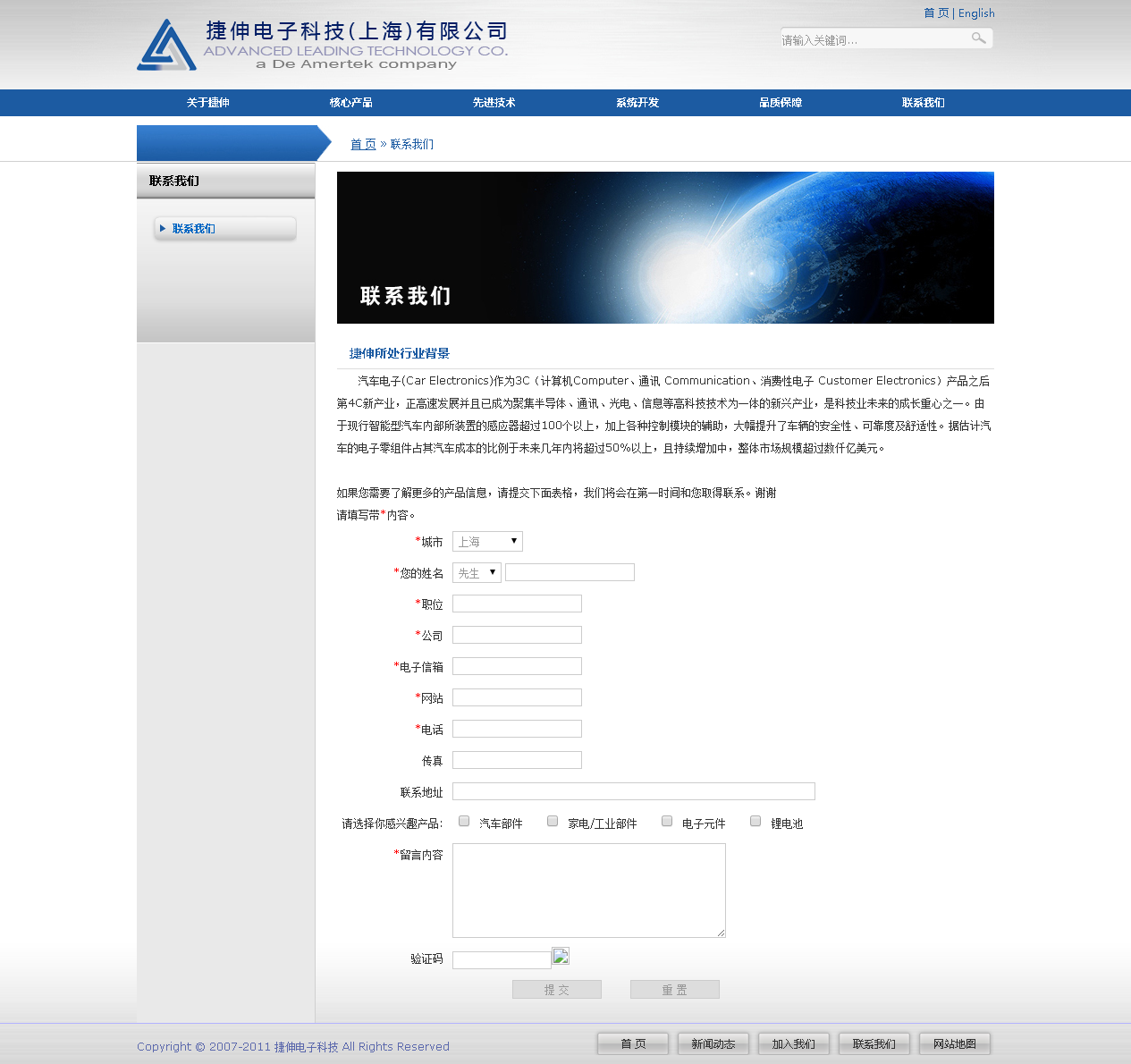Screen dimensions: 1131x1064
Task: Open 关于捷伸 navigation menu
Action: tap(208, 103)
